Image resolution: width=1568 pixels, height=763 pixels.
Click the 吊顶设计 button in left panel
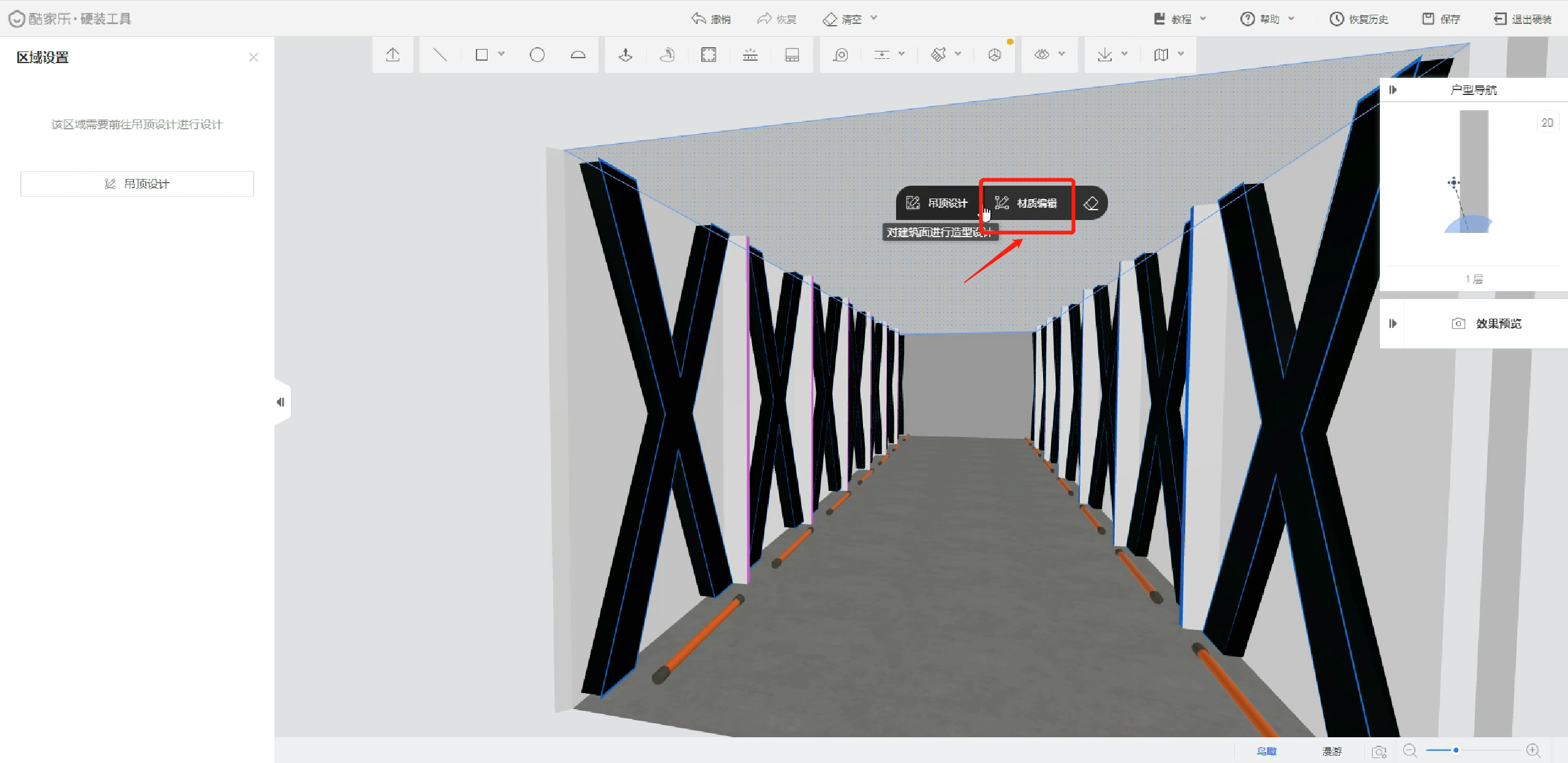click(x=137, y=184)
